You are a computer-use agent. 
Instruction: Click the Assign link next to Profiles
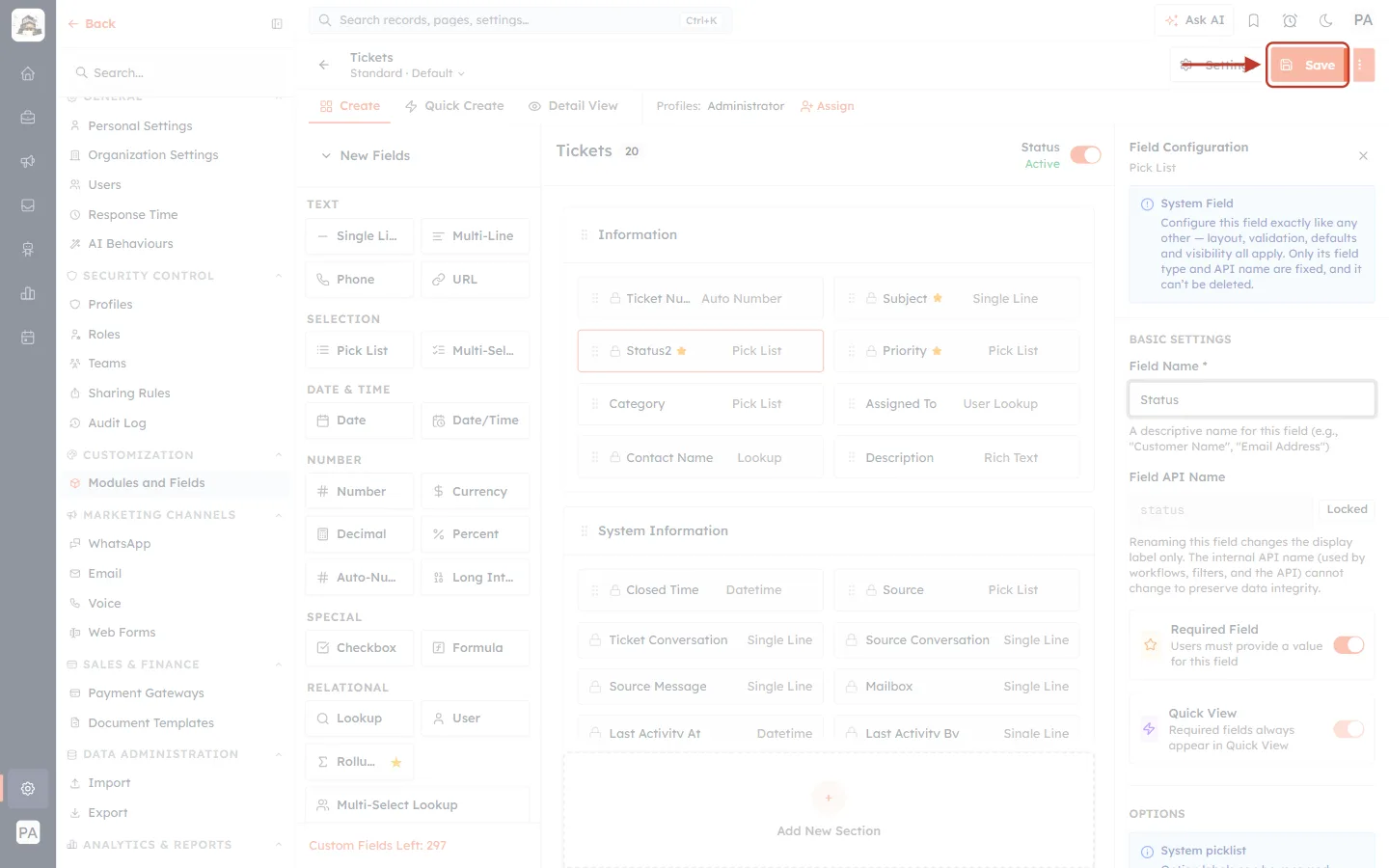click(828, 106)
